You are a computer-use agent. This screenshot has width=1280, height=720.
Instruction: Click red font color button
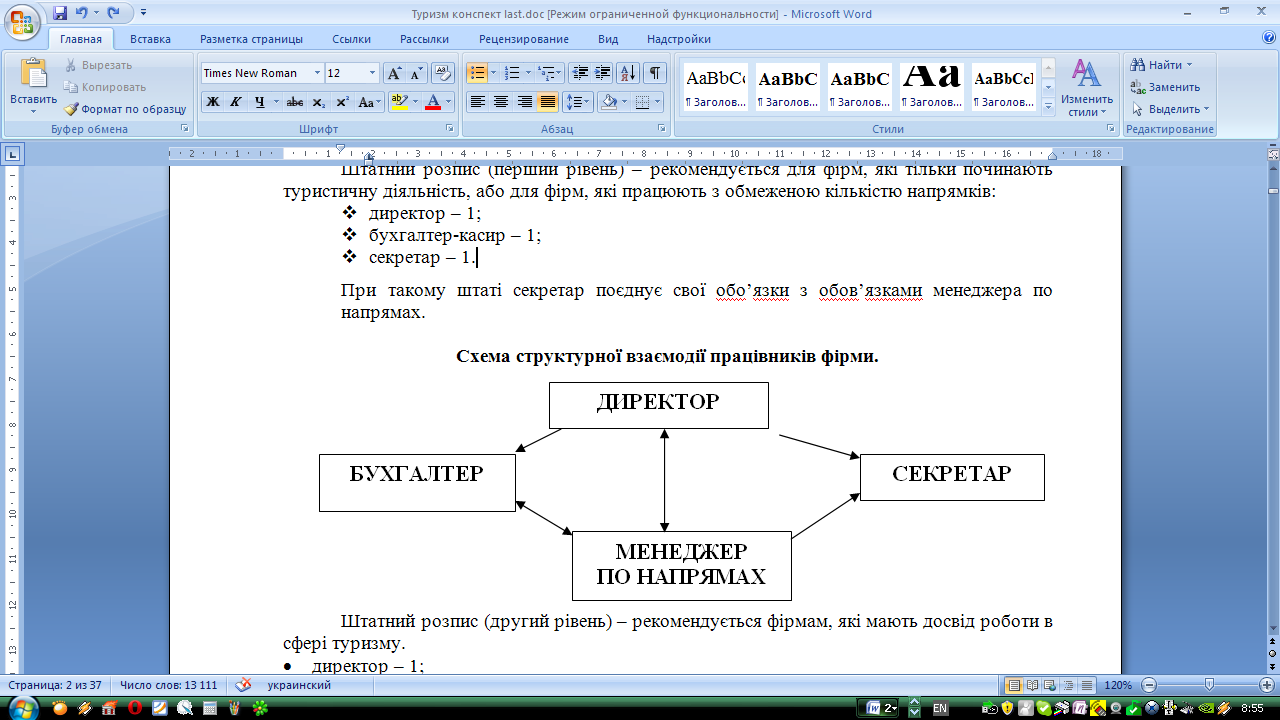click(x=433, y=102)
